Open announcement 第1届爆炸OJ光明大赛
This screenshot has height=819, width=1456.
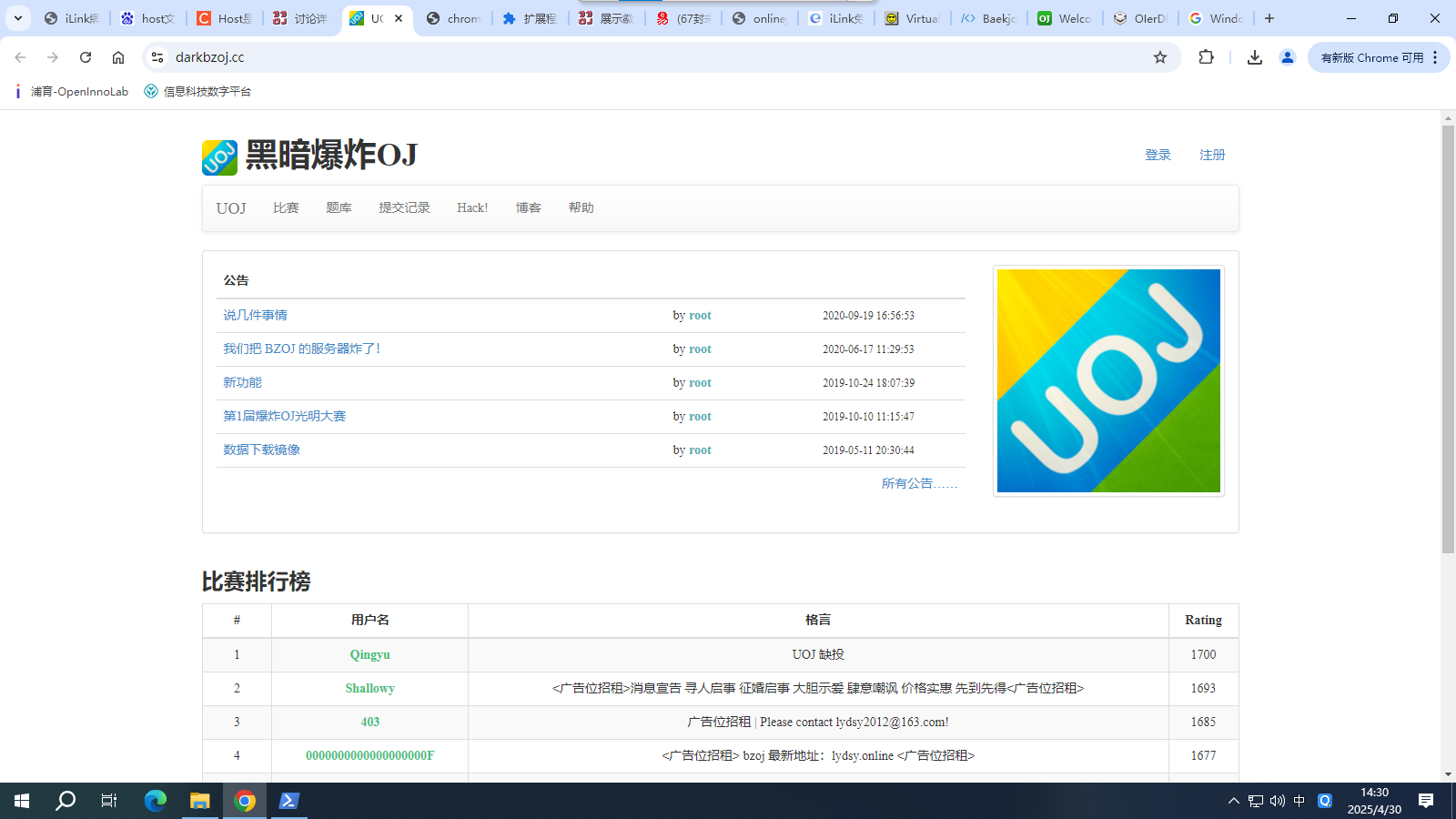pyautogui.click(x=284, y=416)
